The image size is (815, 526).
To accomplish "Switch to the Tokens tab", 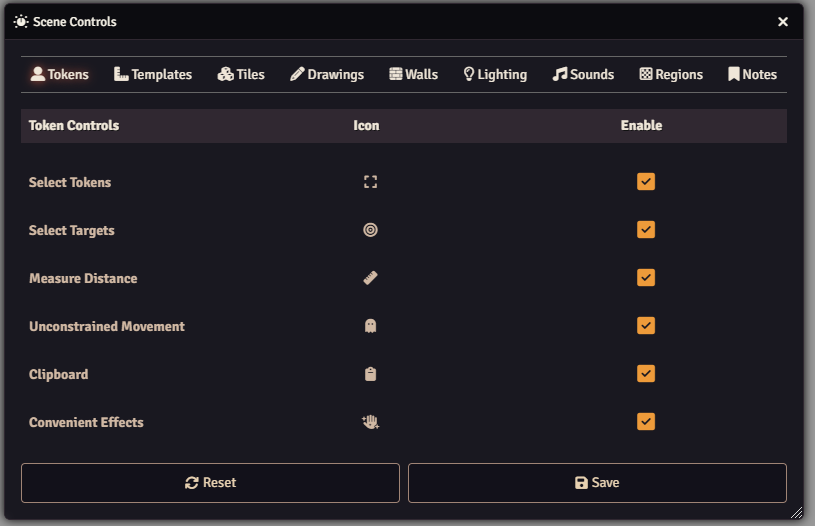I will click(x=59, y=74).
